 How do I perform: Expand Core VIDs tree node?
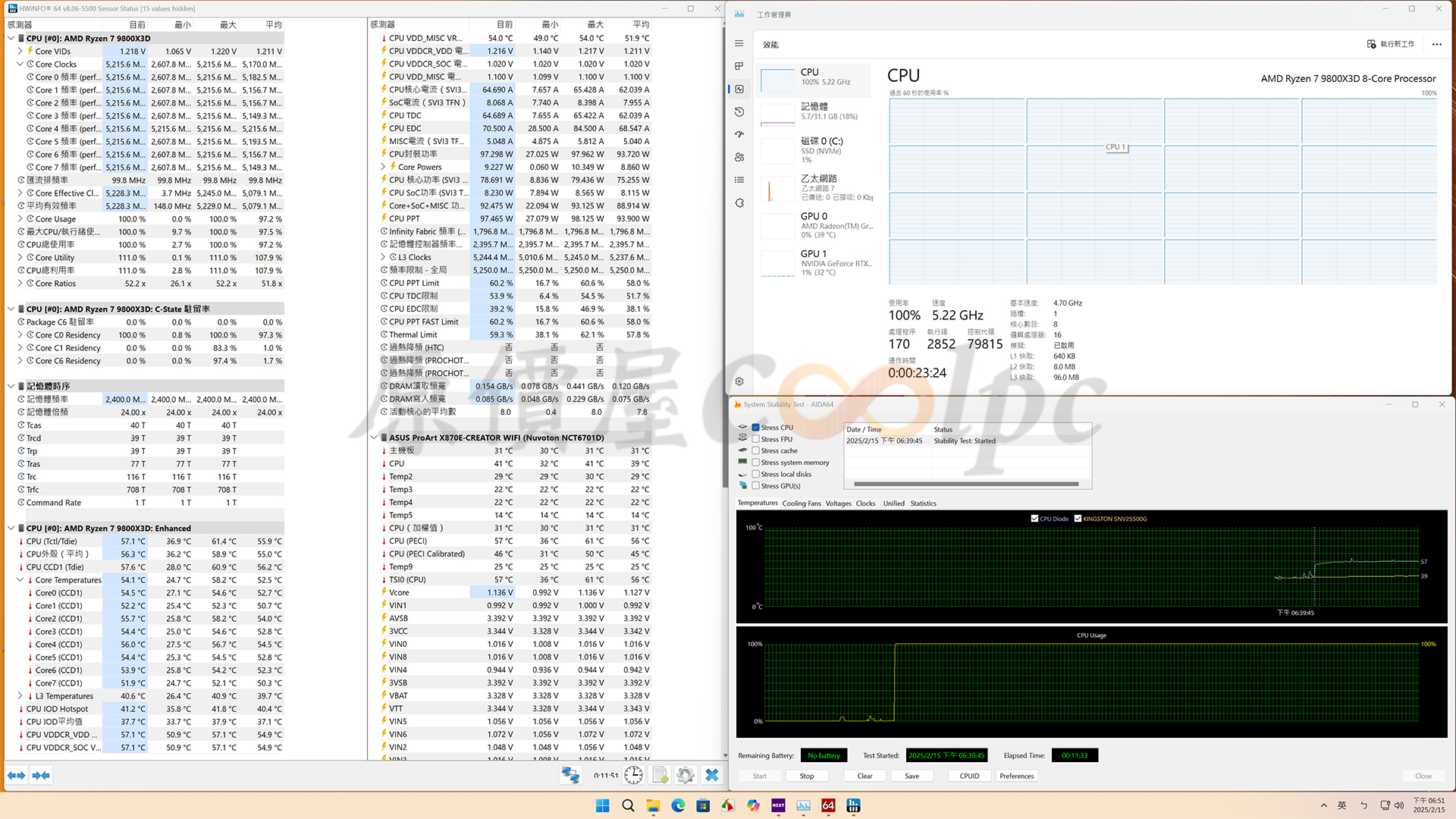[x=20, y=52]
